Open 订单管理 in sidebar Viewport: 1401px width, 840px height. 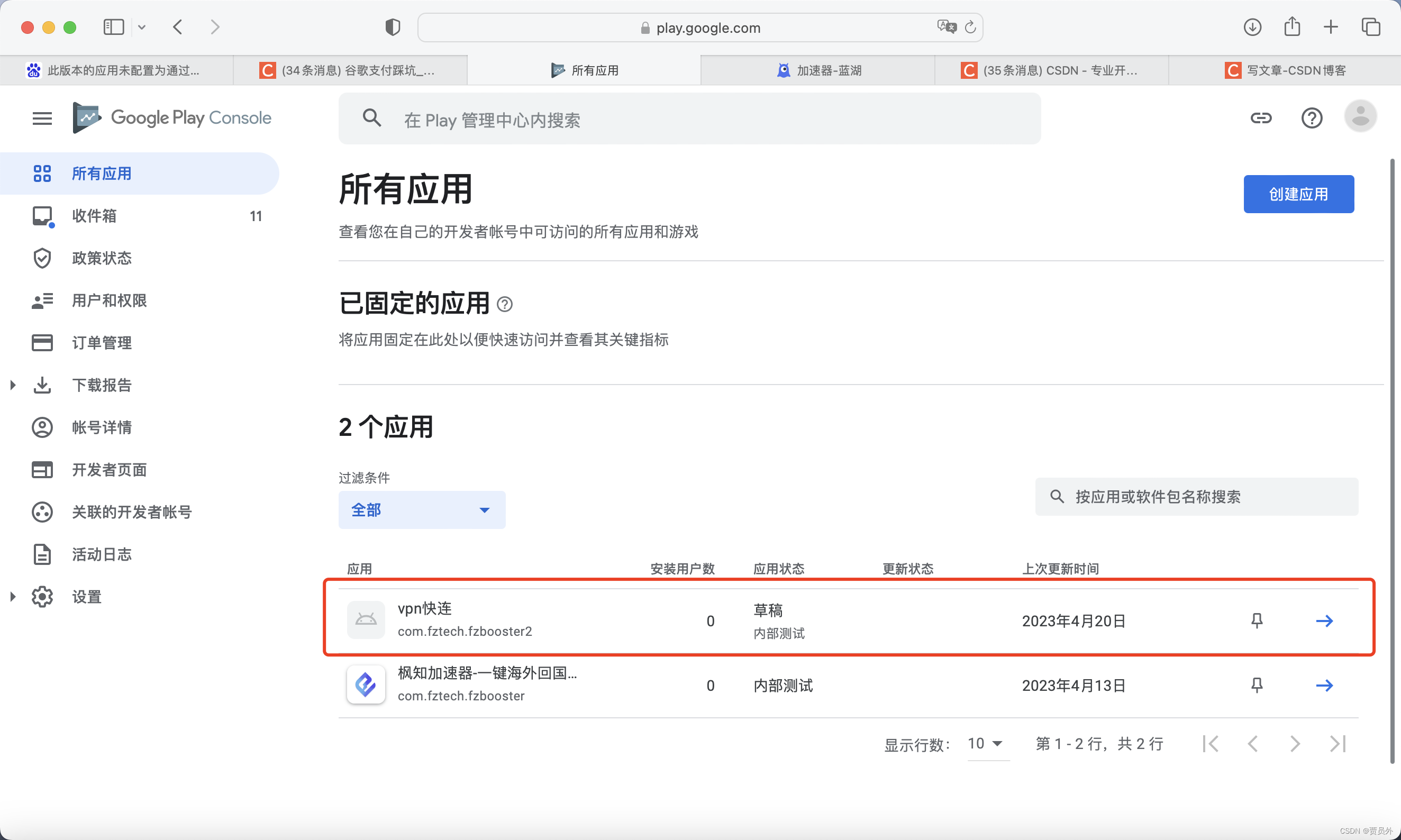[139, 342]
